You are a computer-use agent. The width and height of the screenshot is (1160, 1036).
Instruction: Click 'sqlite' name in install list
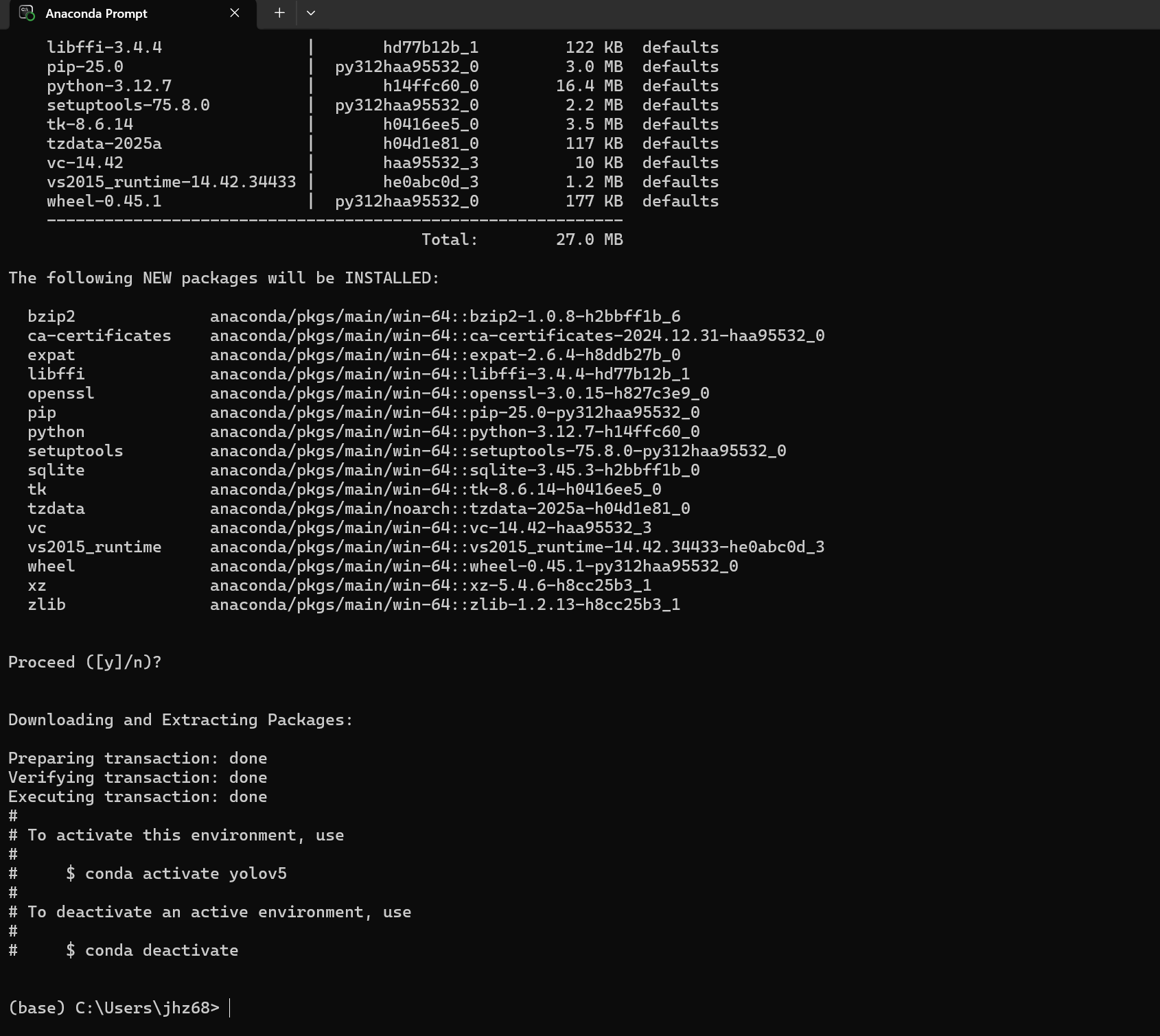[56, 470]
